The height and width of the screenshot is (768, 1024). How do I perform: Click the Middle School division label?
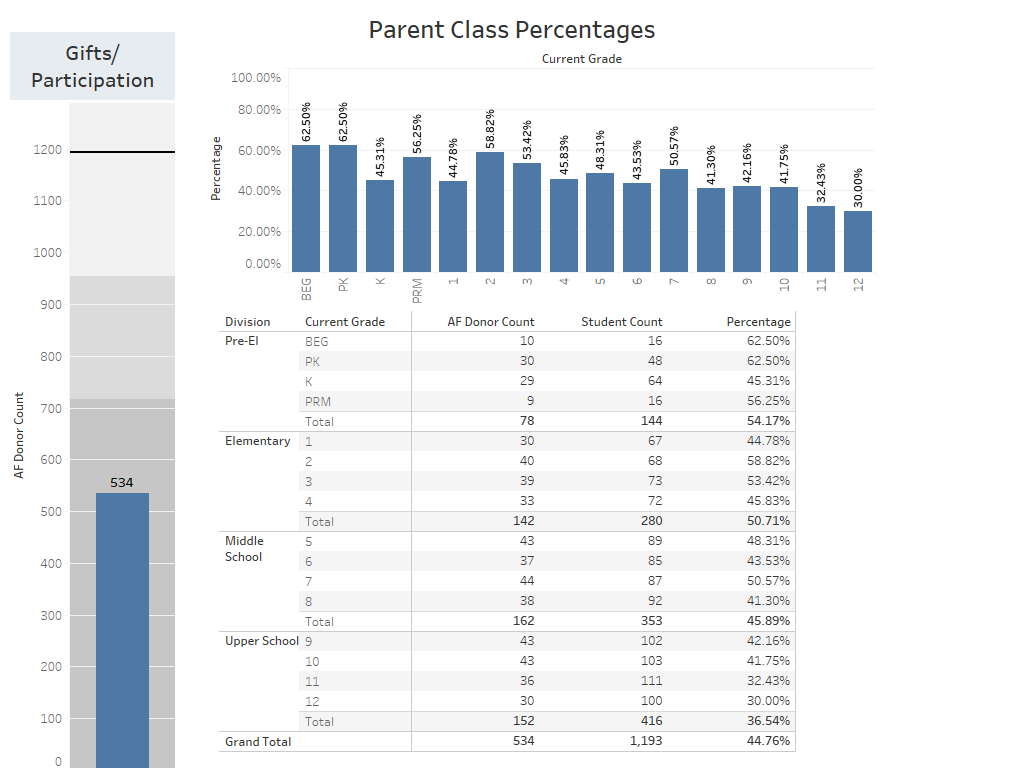click(244, 549)
